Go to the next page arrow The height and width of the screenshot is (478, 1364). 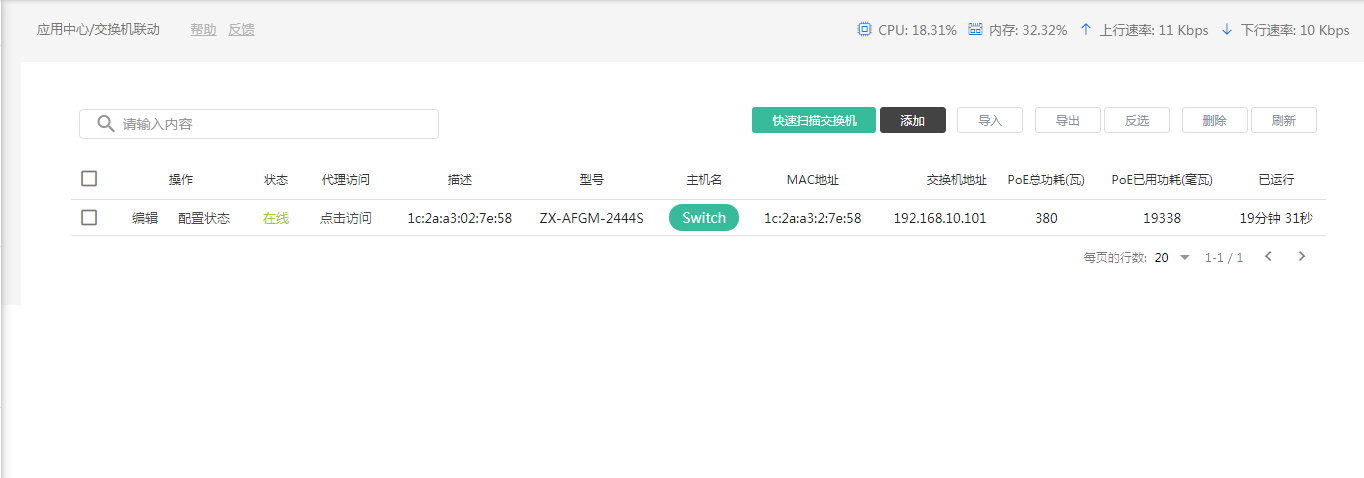tap(1301, 257)
